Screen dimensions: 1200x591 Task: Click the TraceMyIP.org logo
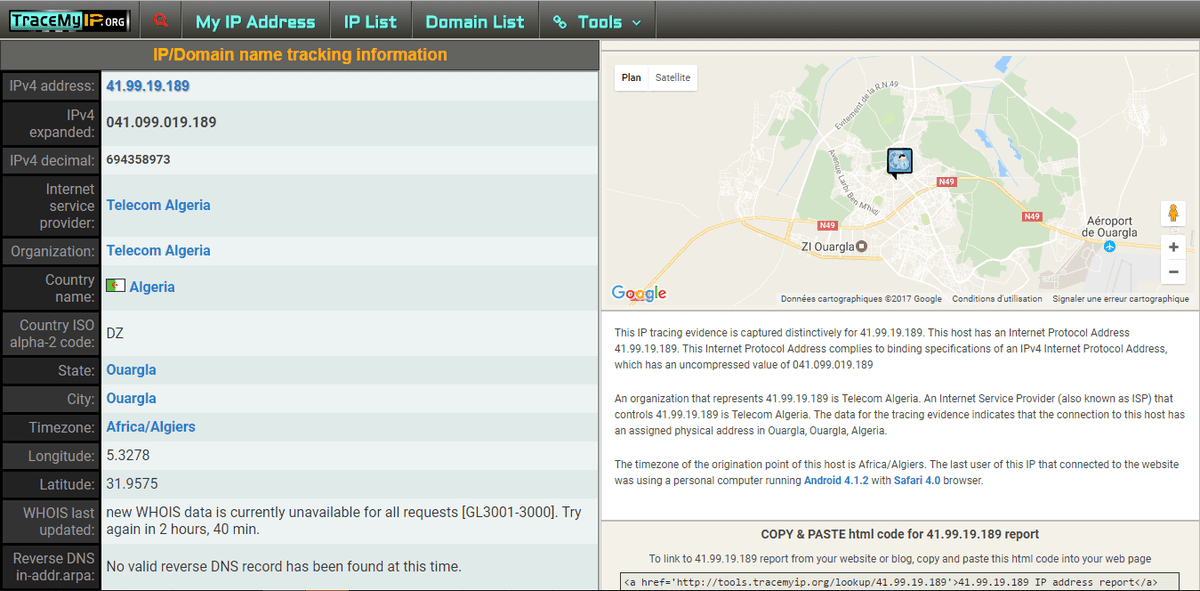[69, 20]
